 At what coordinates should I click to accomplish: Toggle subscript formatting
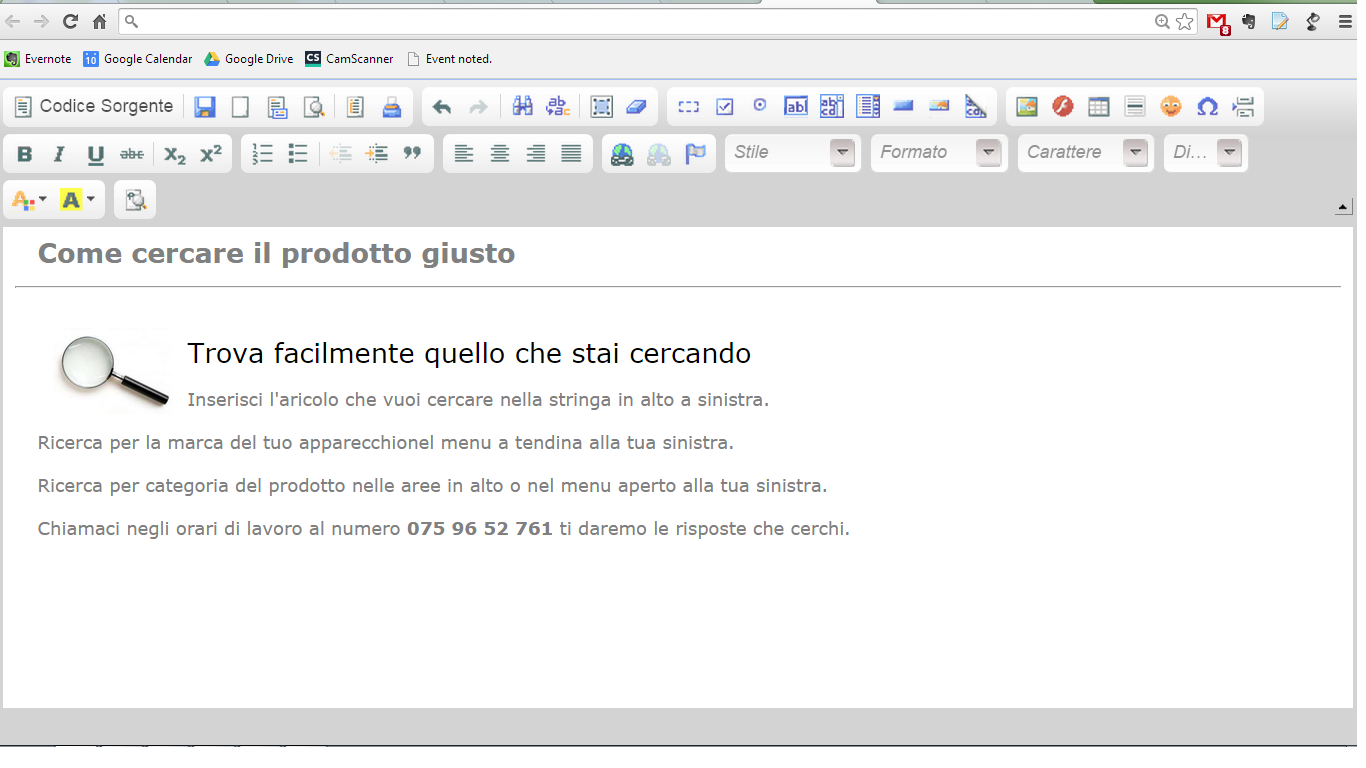click(x=175, y=154)
